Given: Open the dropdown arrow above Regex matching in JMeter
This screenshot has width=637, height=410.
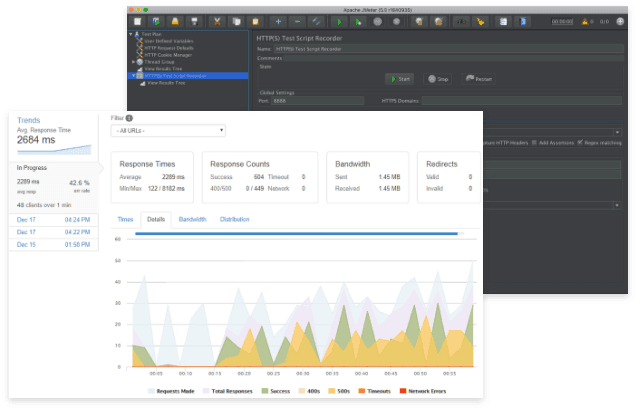Looking at the screenshot, I should pyautogui.click(x=617, y=132).
